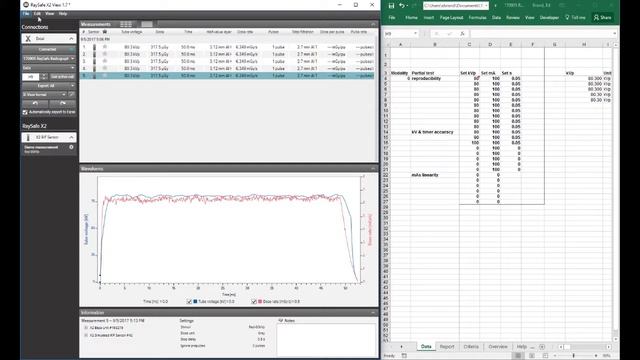Collapse the Measurements panel

(x=373, y=24)
